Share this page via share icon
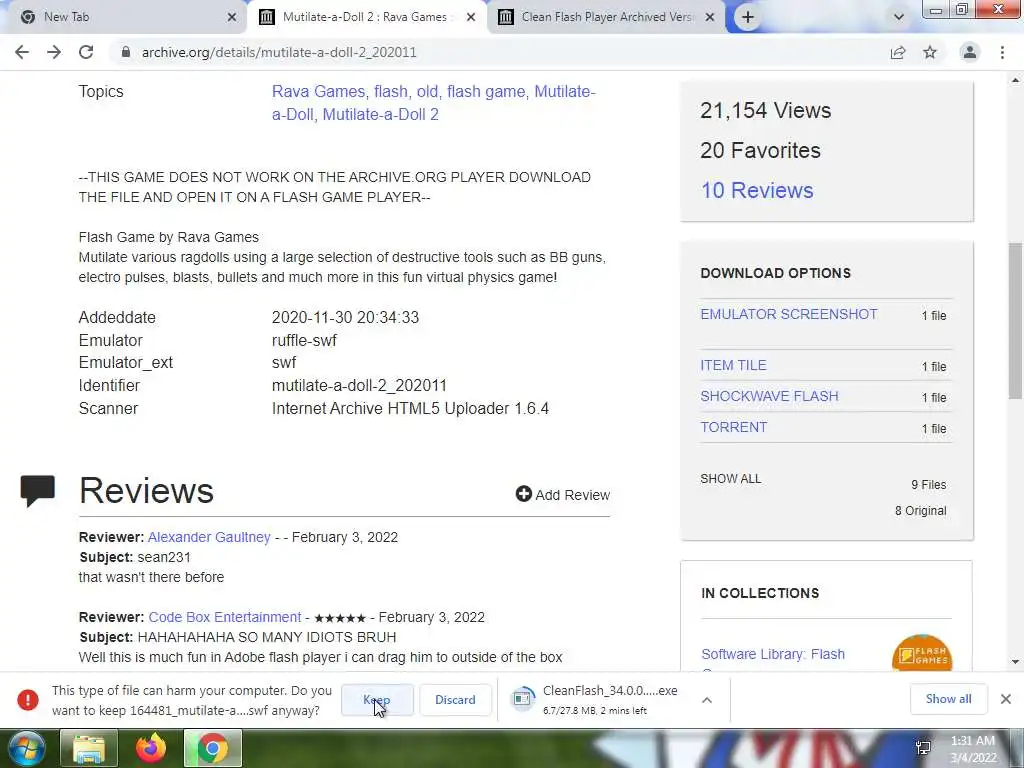Viewport: 1024px width, 768px height. (x=898, y=52)
